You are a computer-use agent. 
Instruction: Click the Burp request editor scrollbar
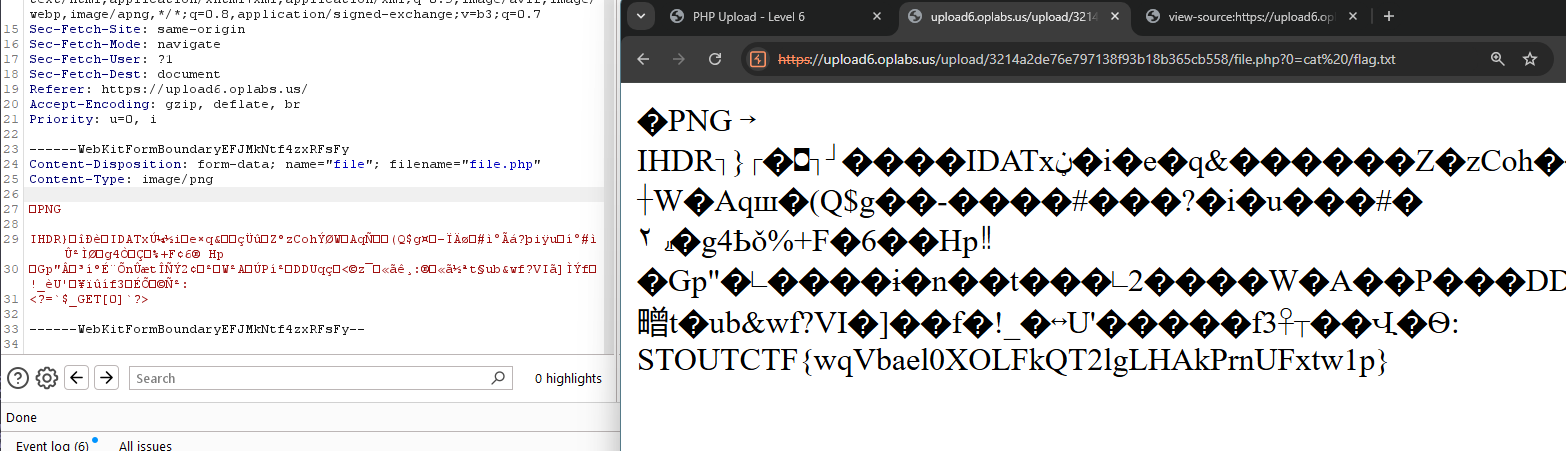click(x=609, y=177)
